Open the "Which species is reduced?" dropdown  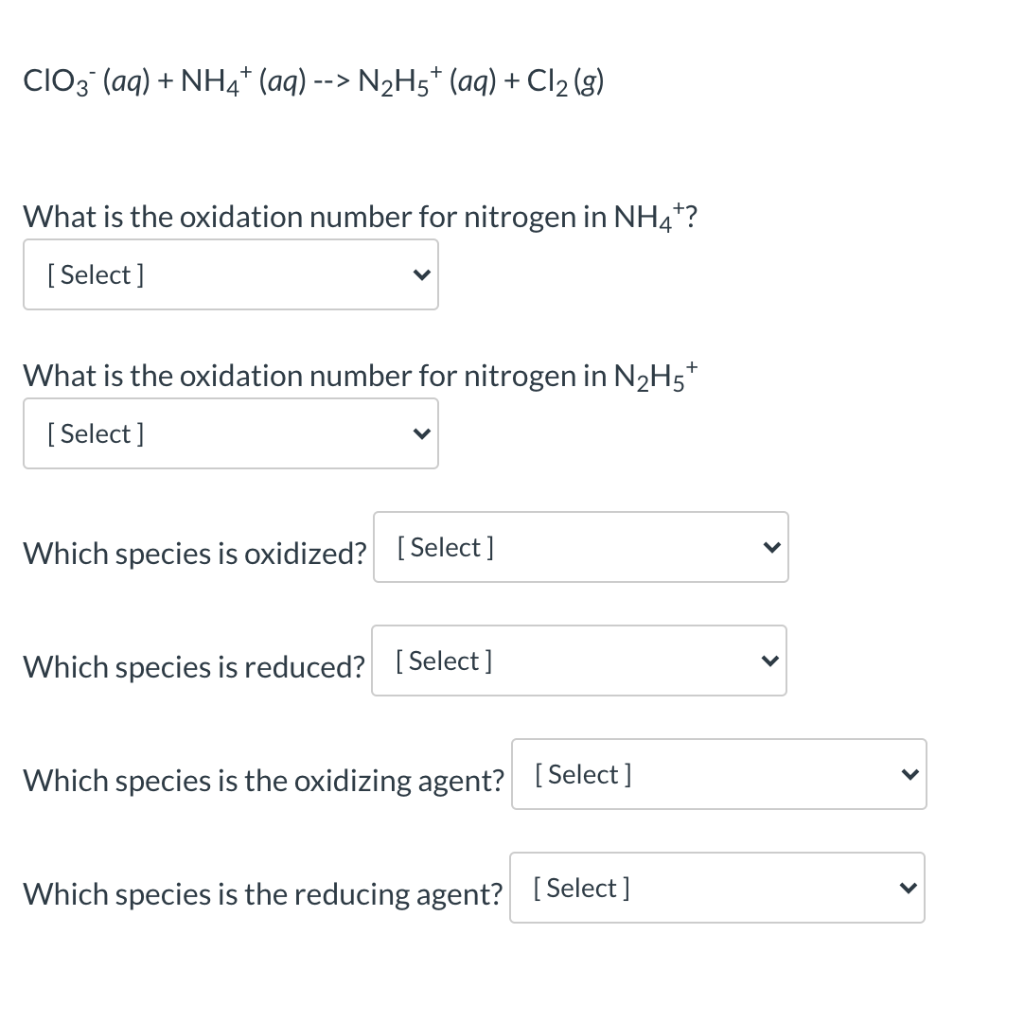point(580,660)
